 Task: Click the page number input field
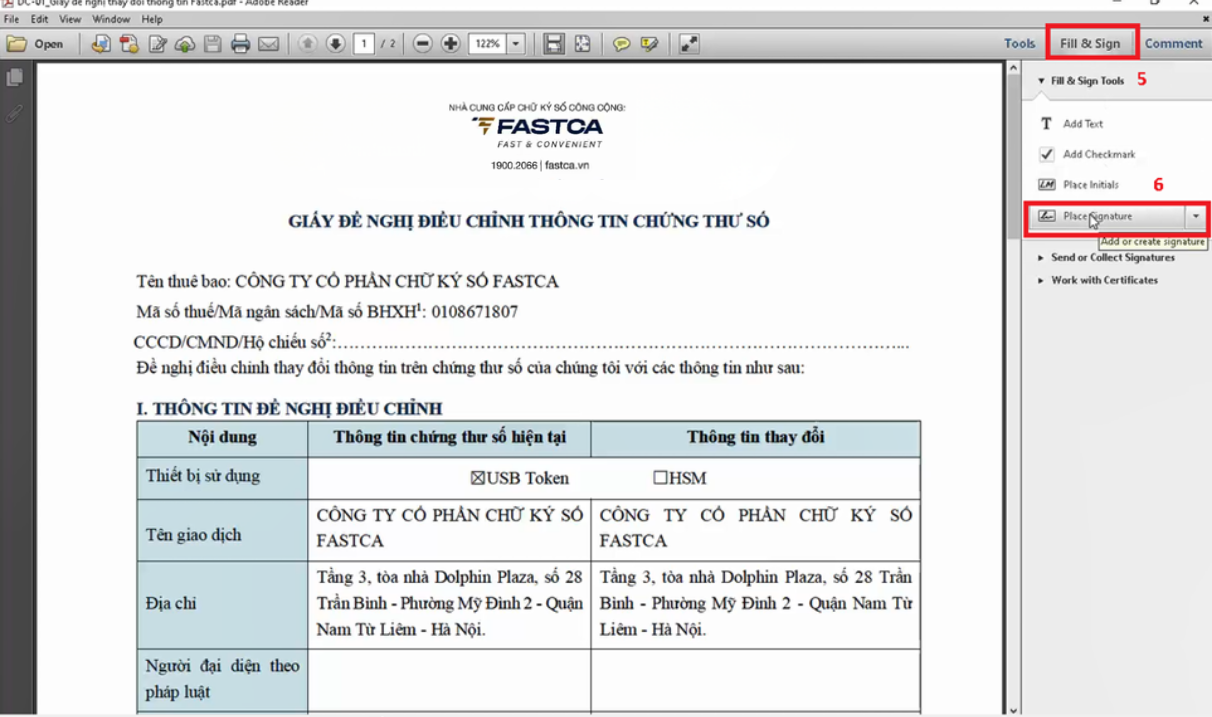coord(364,44)
